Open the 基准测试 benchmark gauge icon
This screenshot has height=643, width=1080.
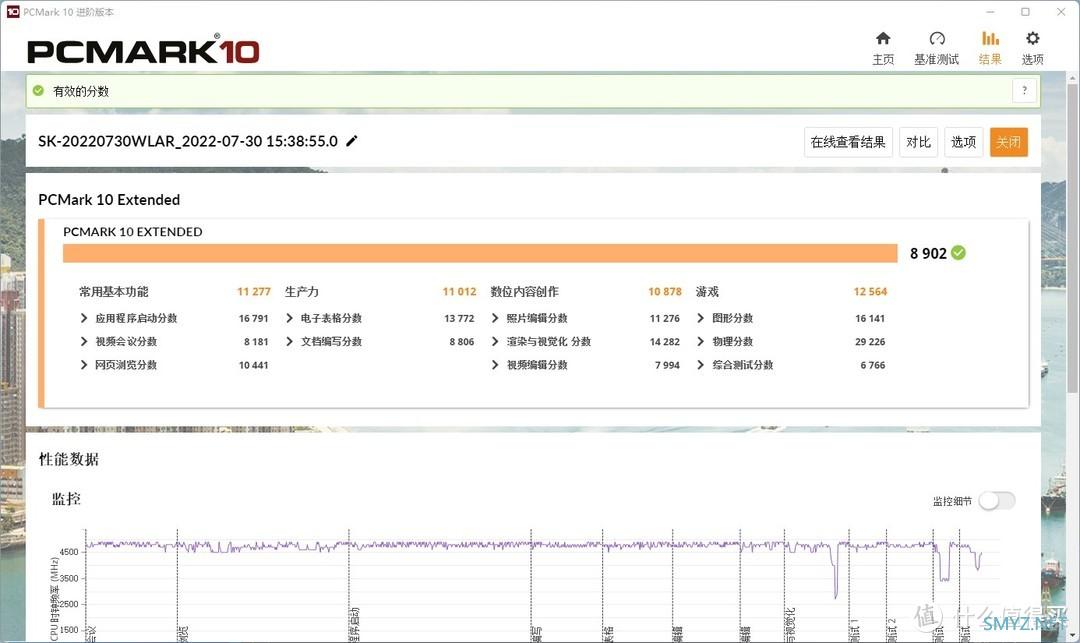(937, 38)
